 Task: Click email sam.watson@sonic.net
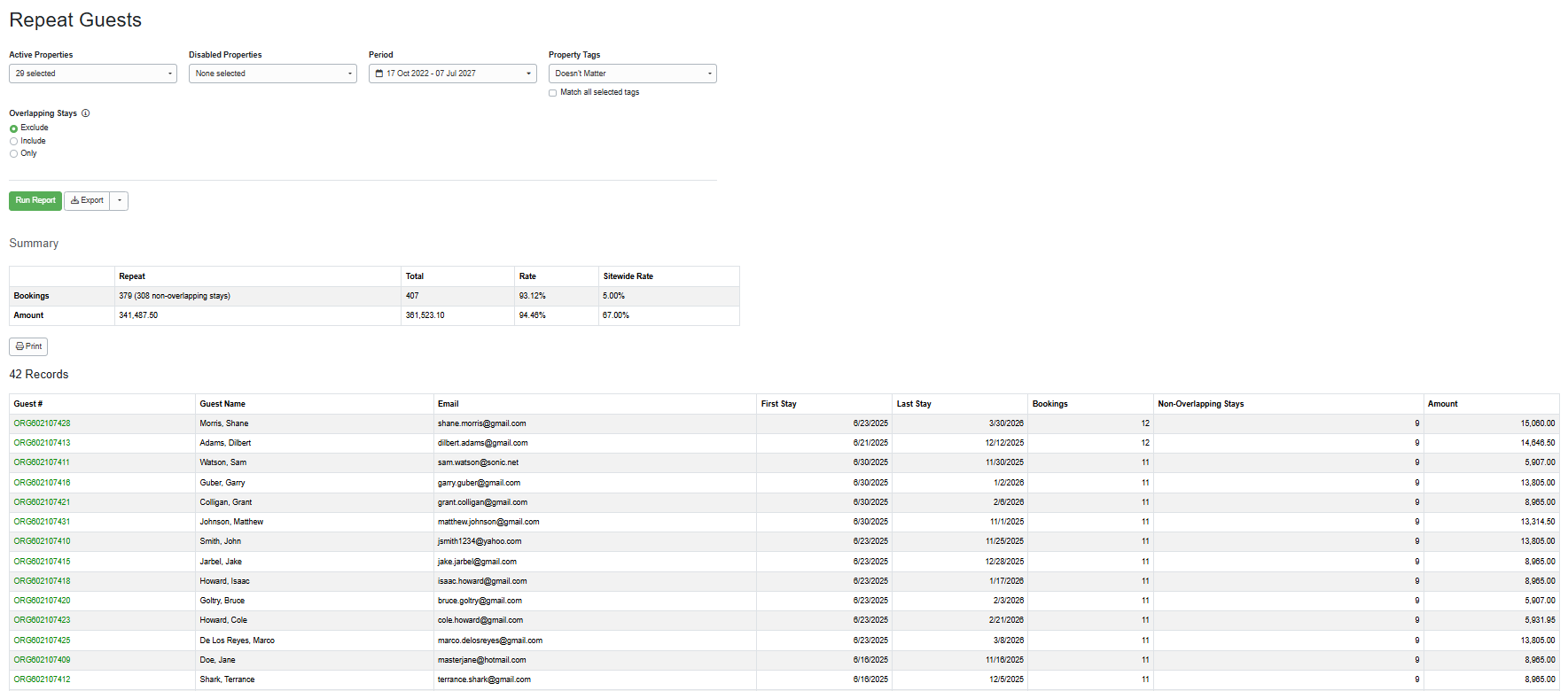478,462
